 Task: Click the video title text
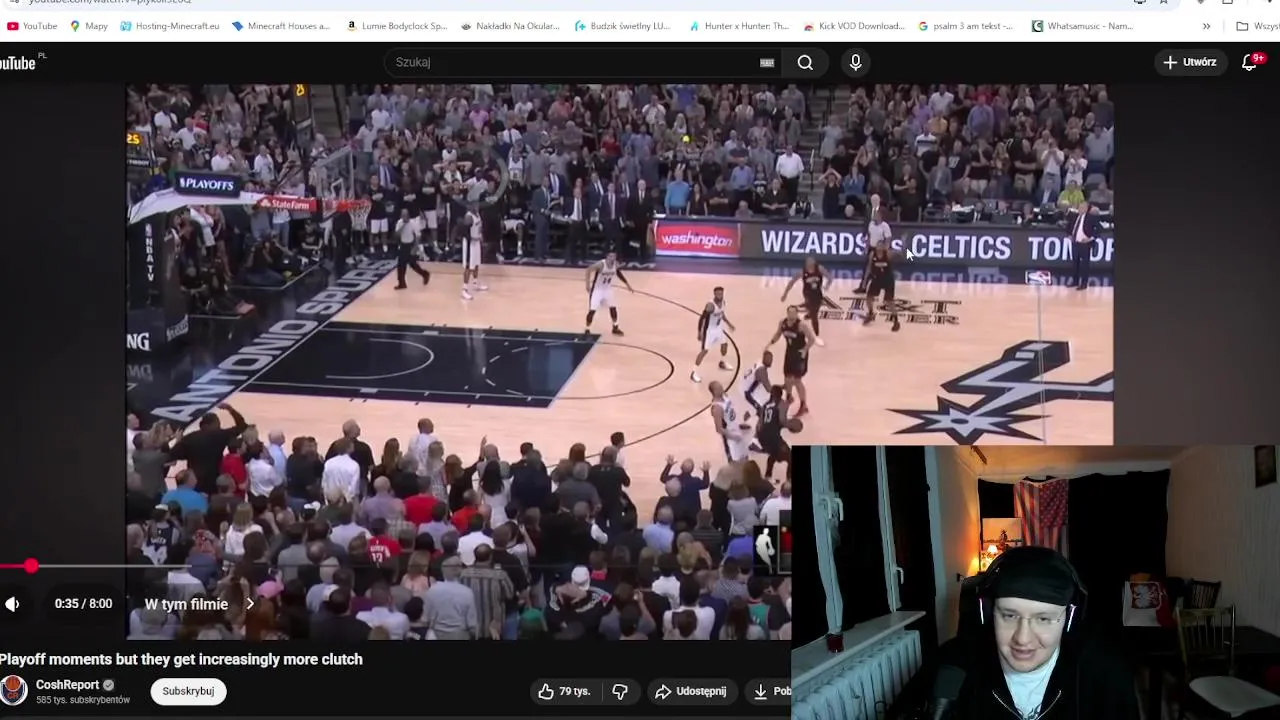click(181, 659)
